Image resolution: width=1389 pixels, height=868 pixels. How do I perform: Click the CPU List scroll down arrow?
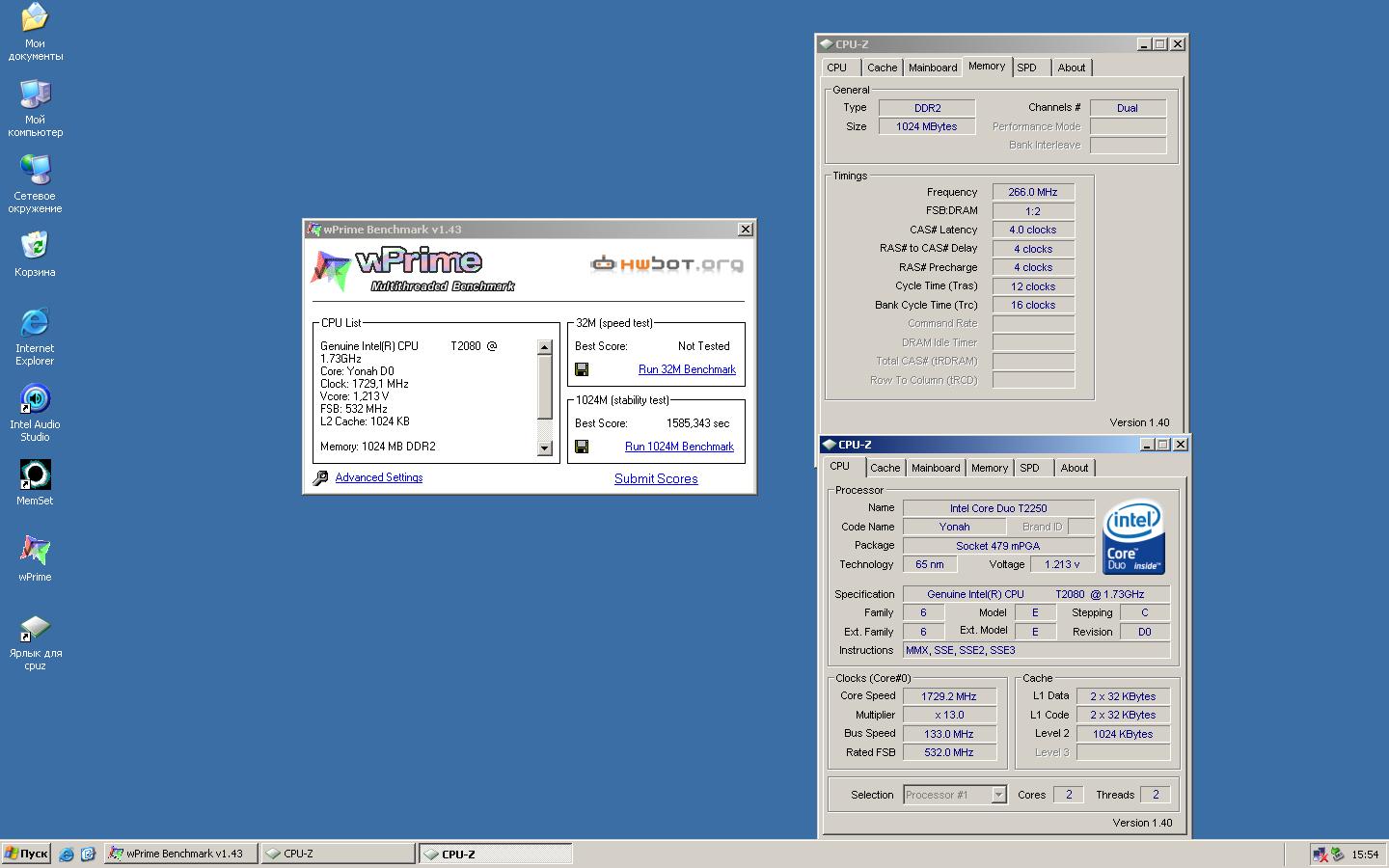544,448
